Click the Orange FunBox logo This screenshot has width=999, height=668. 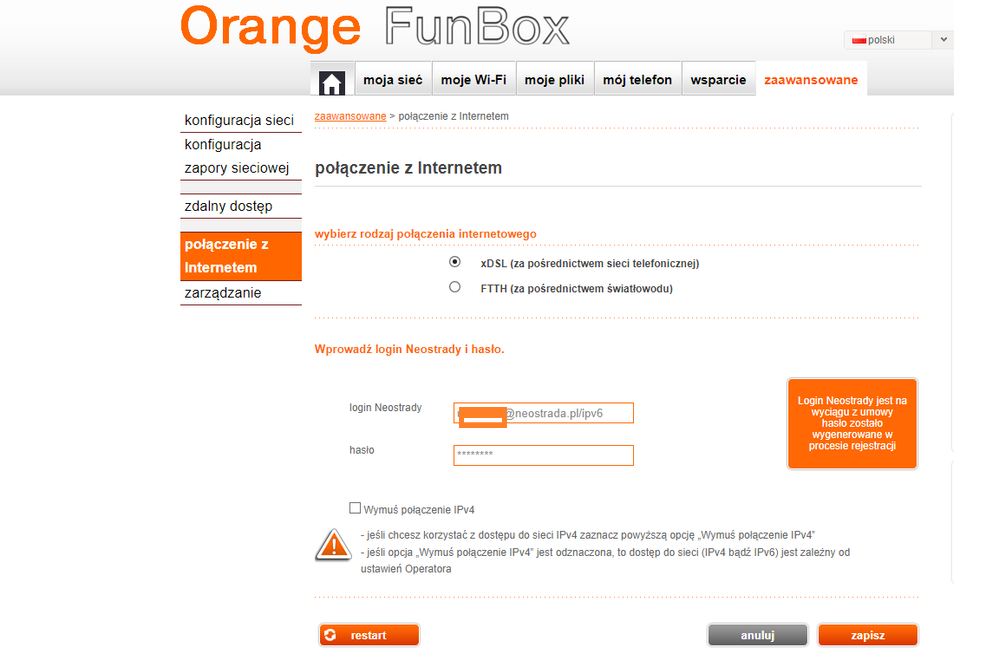click(375, 27)
